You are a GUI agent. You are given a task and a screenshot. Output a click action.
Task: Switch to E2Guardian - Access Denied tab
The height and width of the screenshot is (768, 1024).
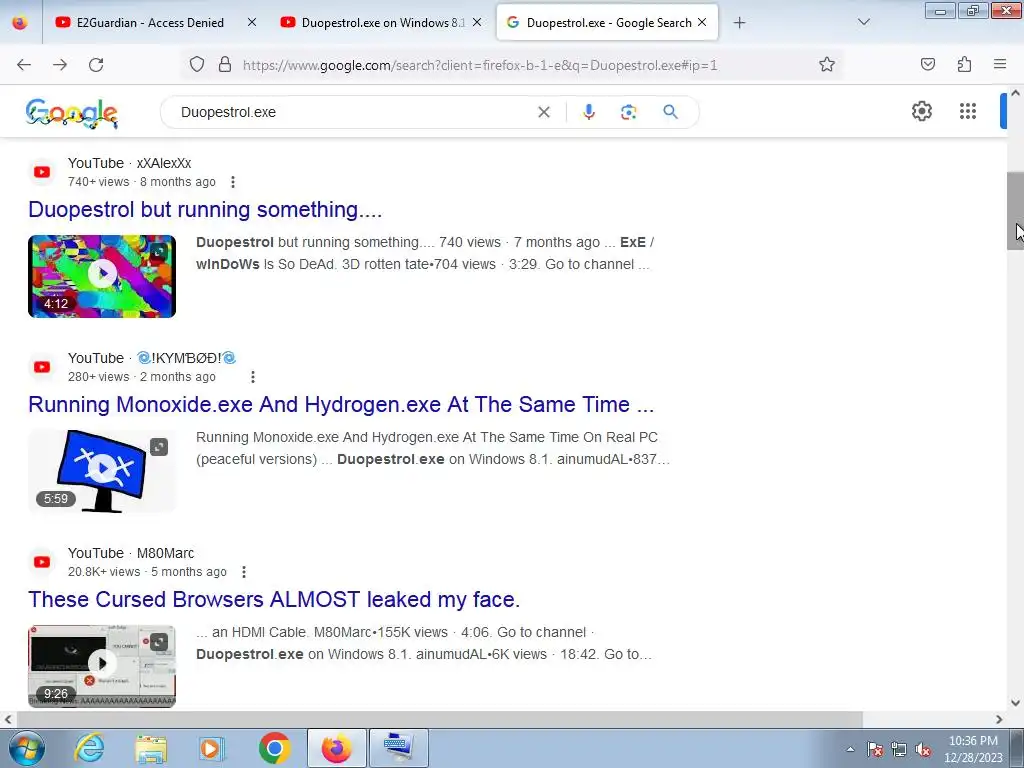coord(150,23)
